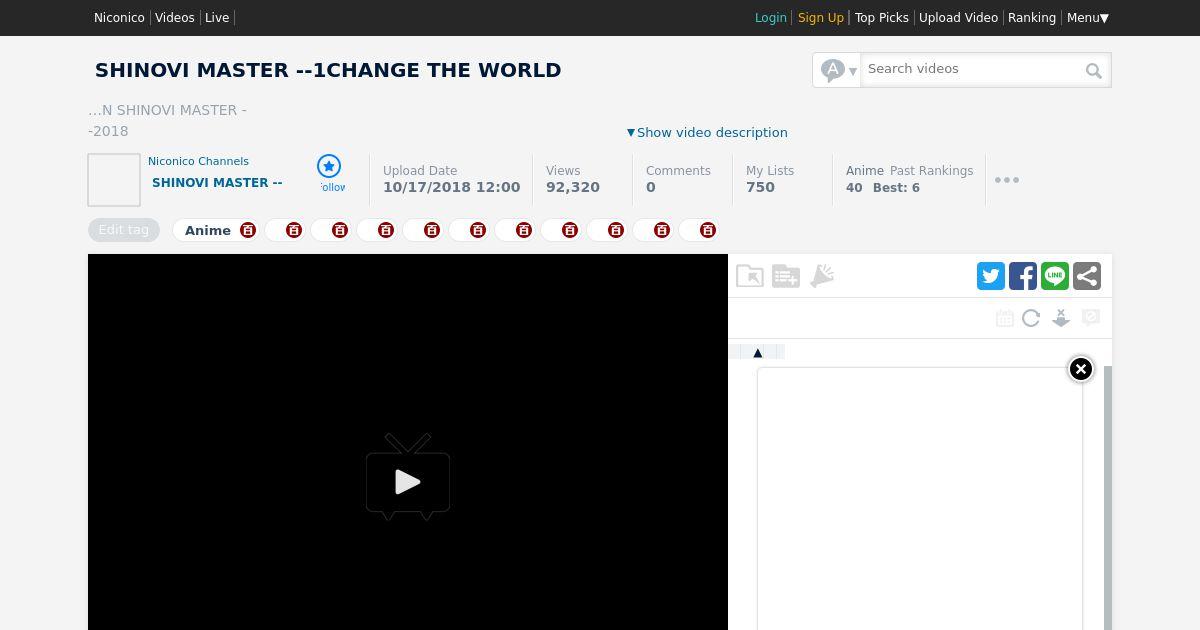Reload comments with circular arrow icon
1200x630 pixels.
point(1031,318)
